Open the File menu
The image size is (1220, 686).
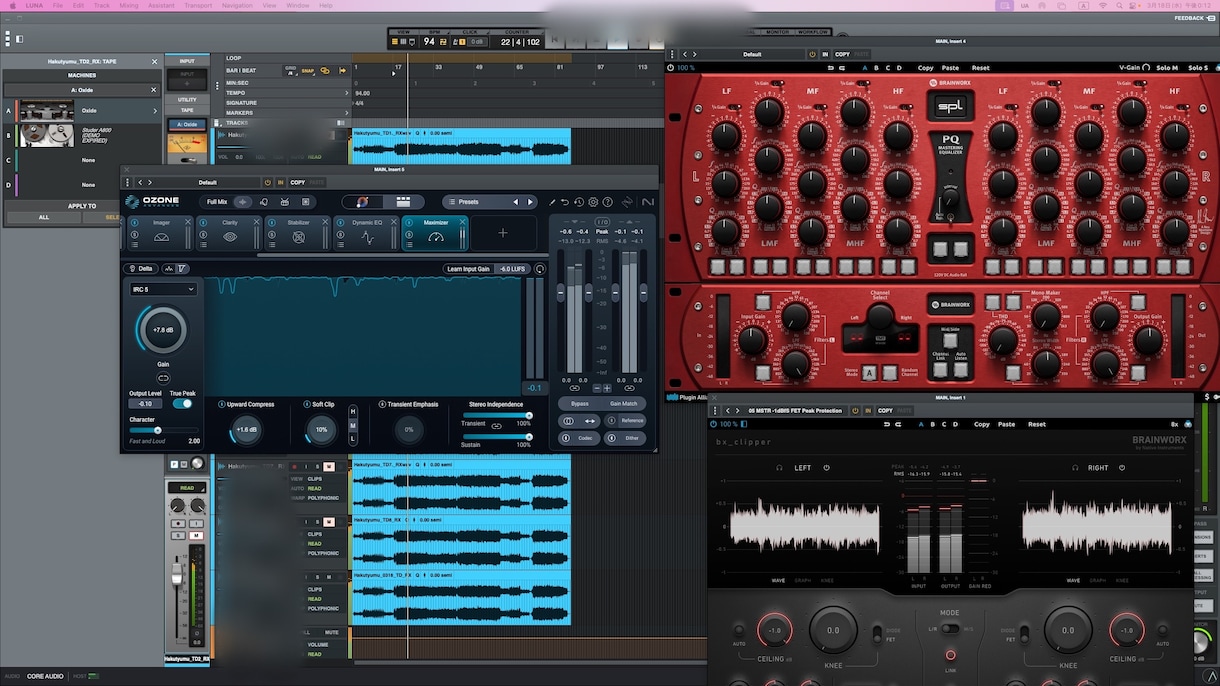58,5
